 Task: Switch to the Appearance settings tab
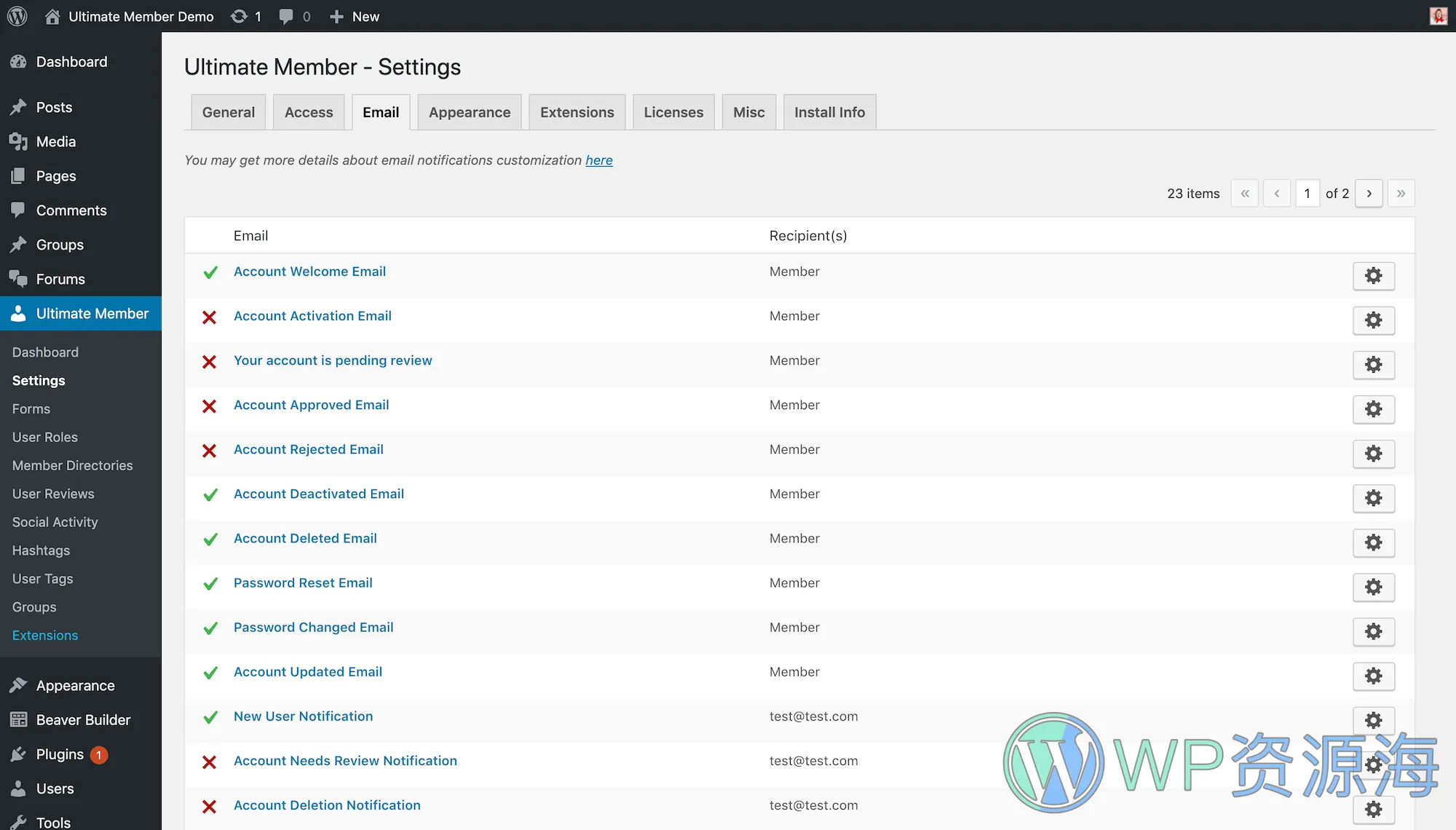point(470,112)
